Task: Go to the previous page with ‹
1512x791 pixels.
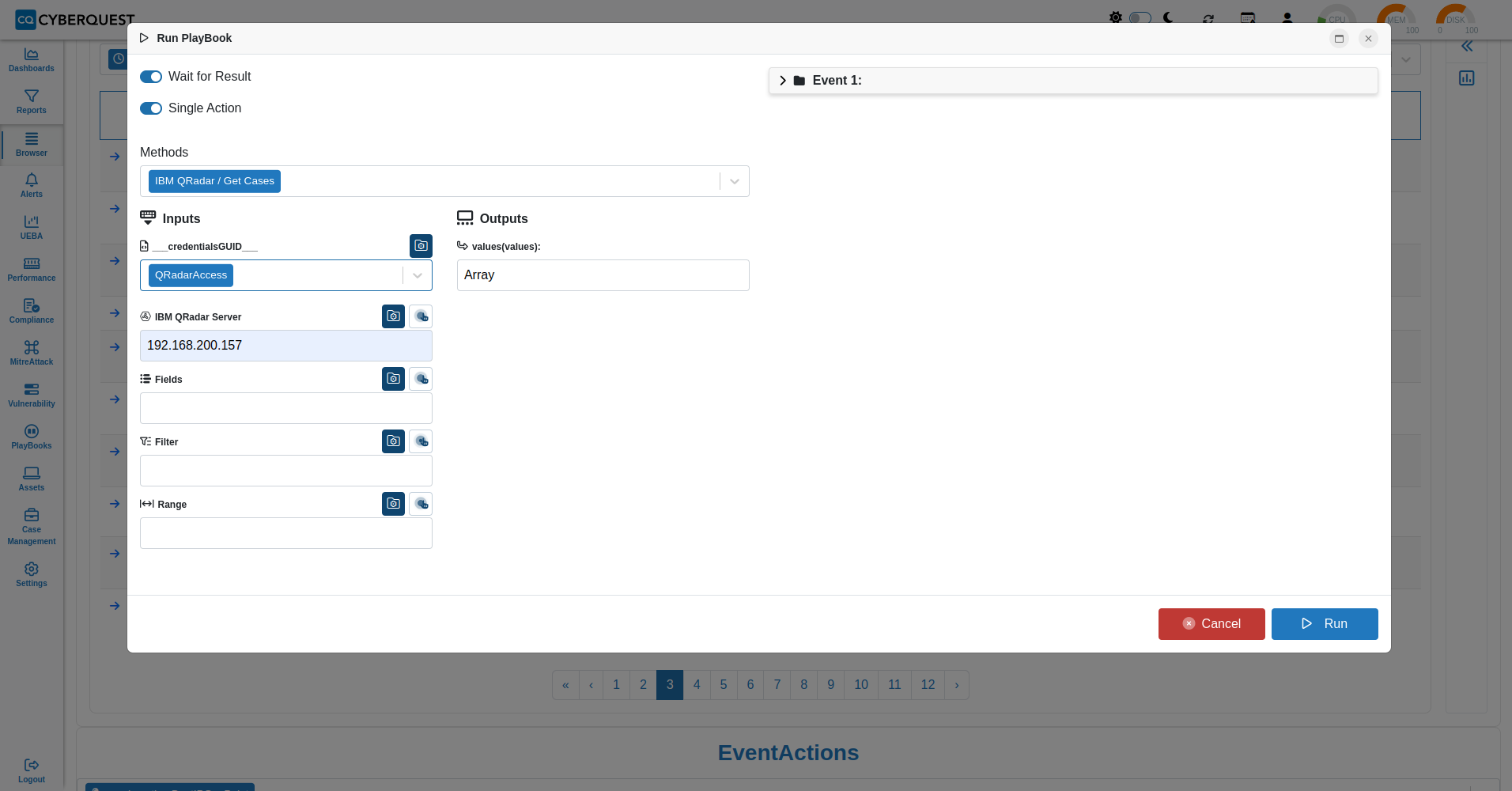Action: 591,685
